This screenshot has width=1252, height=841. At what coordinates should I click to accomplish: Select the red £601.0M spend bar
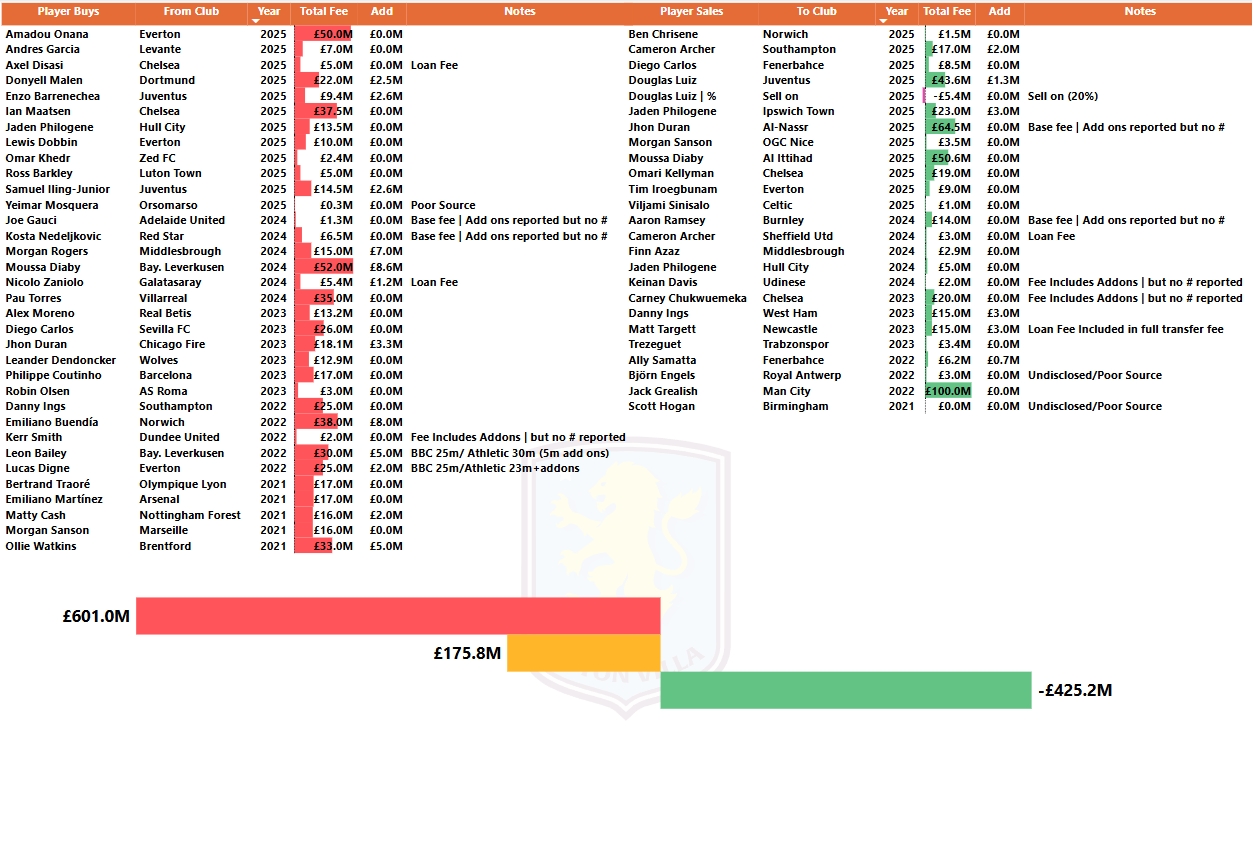click(398, 616)
